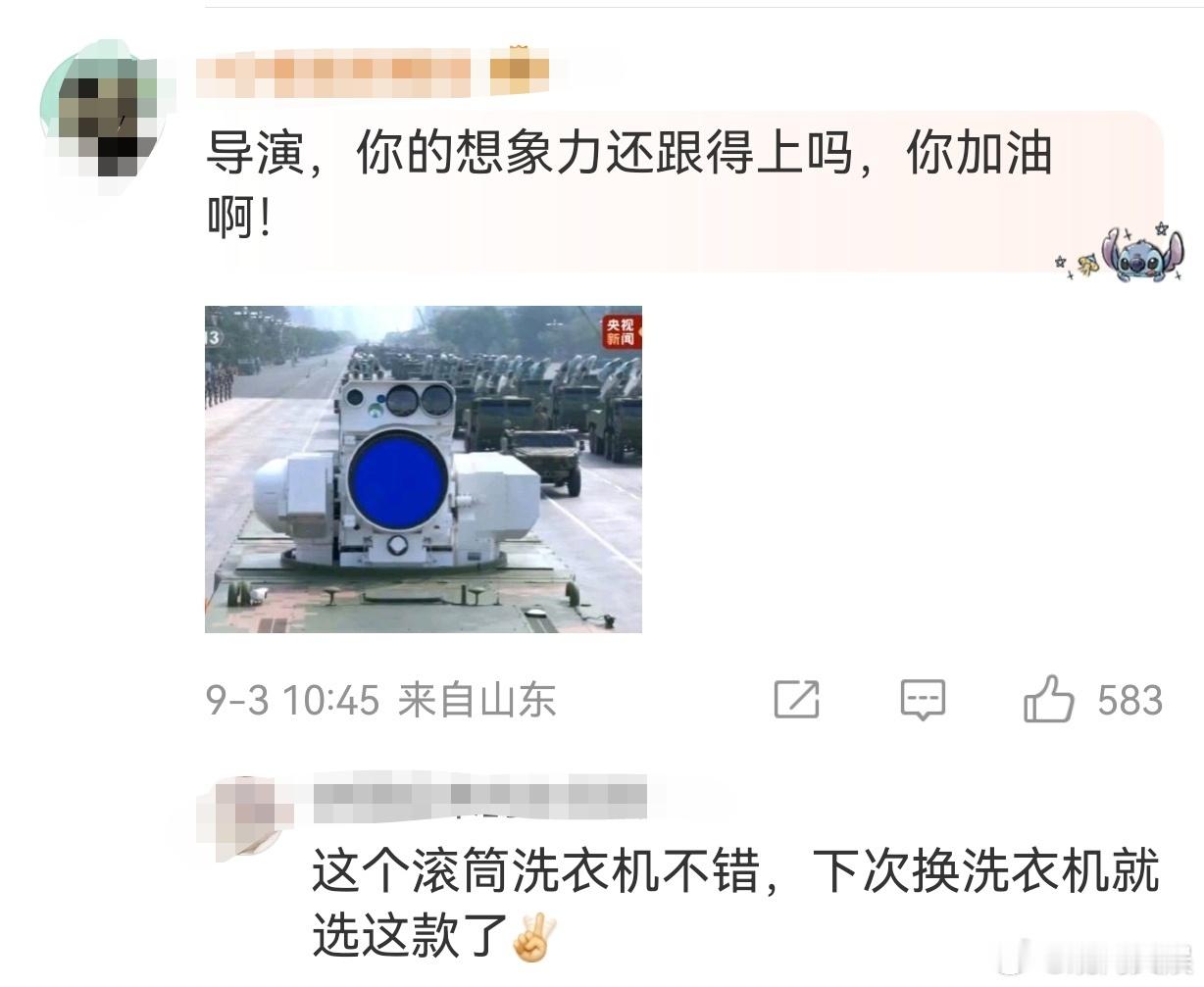Click the 来自山东 location label
This screenshot has width=1204, height=987.
(477, 700)
